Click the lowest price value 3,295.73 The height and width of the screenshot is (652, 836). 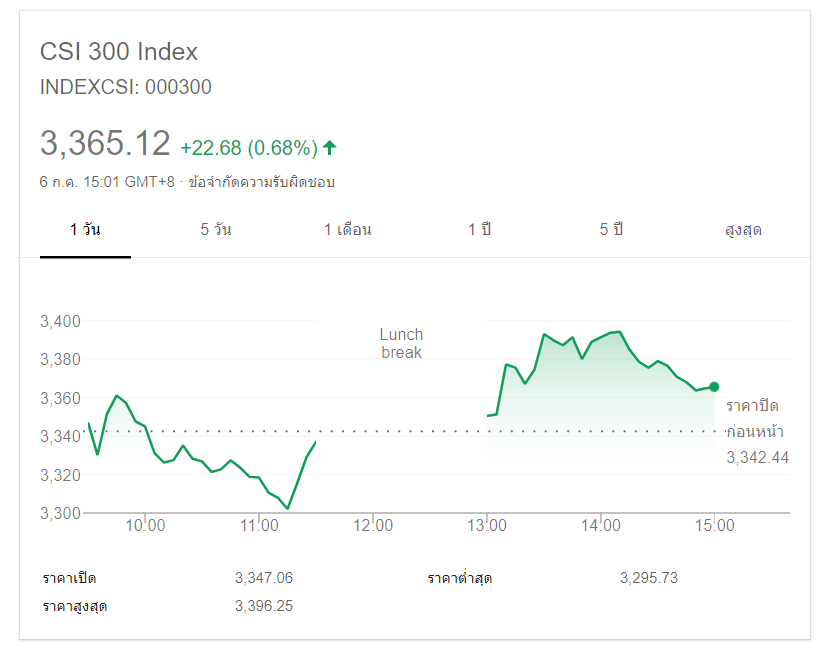tap(649, 578)
